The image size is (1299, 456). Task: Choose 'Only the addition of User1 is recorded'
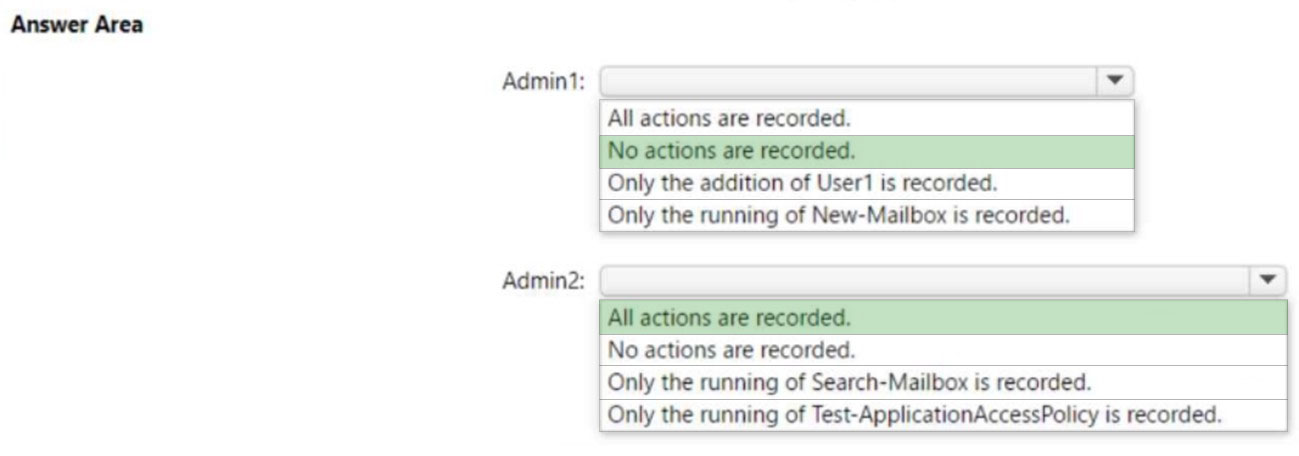click(867, 184)
